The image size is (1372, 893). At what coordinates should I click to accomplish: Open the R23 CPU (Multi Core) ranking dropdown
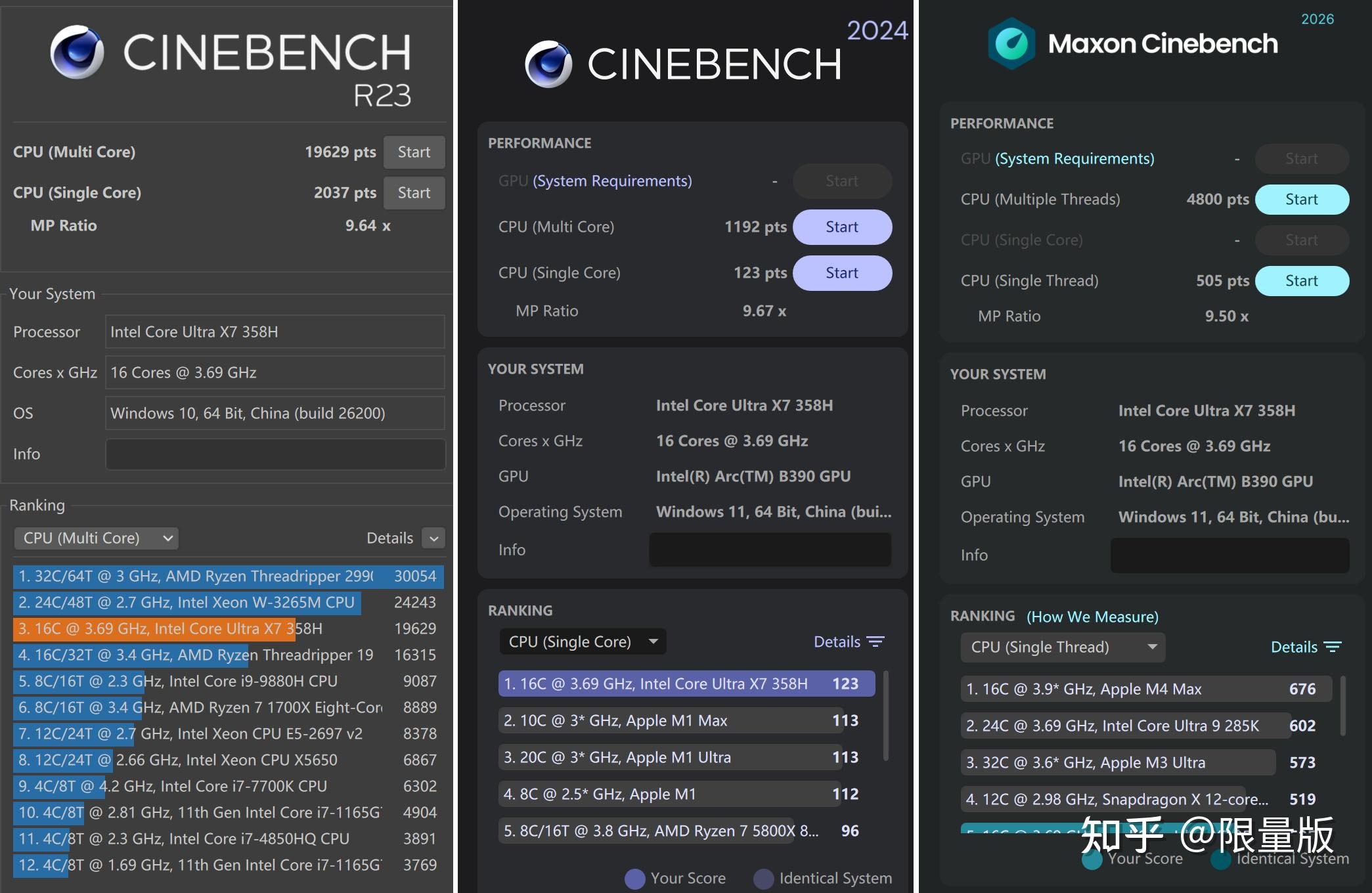pyautogui.click(x=96, y=538)
